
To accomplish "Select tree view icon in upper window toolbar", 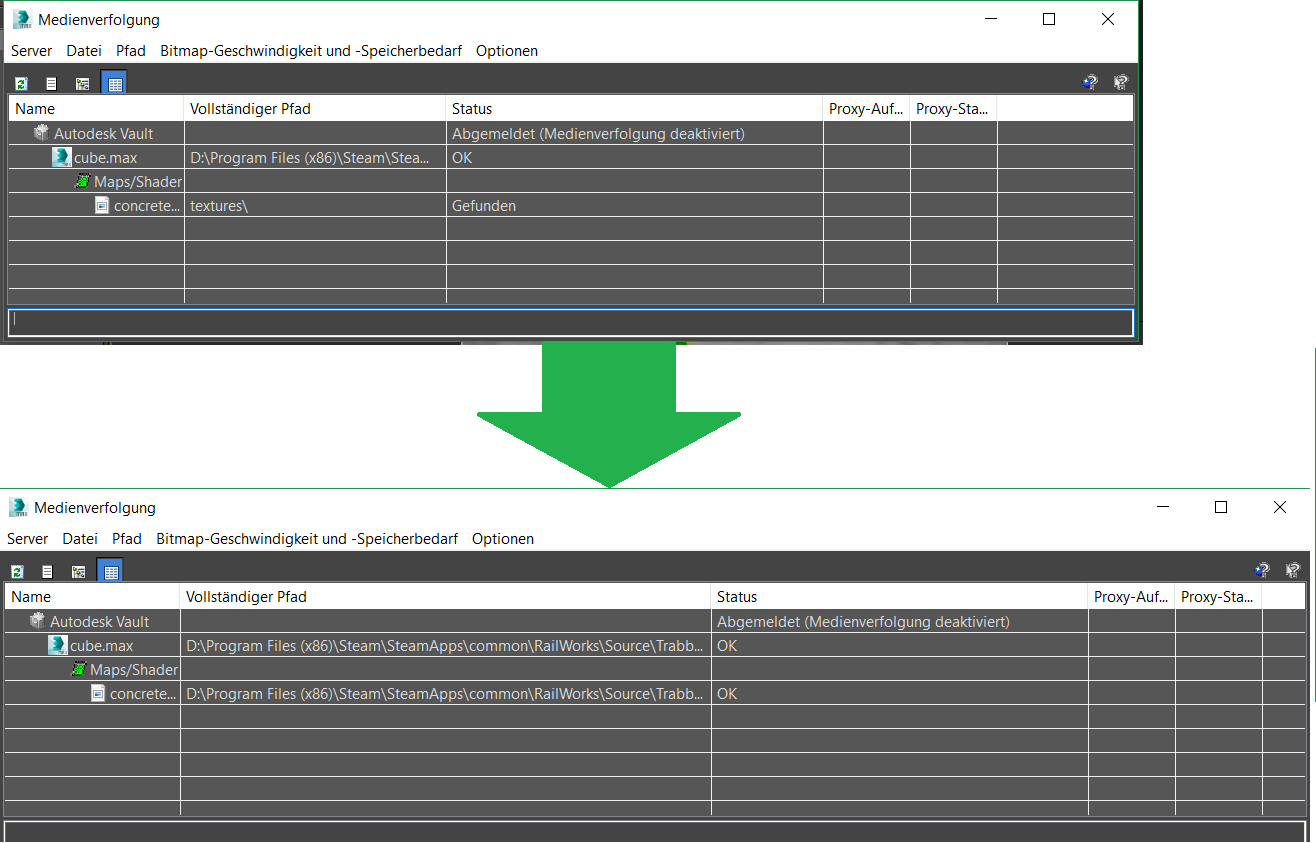I will point(82,84).
